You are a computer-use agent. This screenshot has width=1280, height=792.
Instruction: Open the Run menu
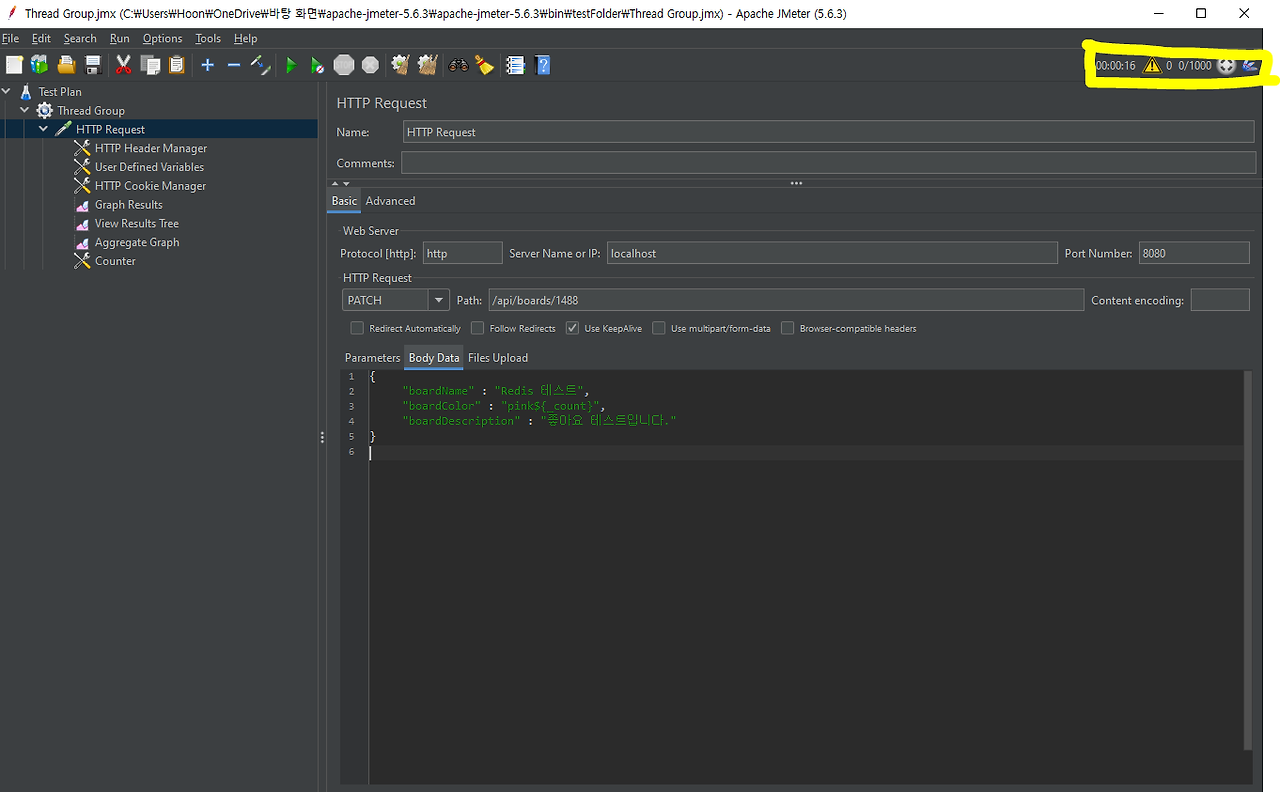click(120, 38)
